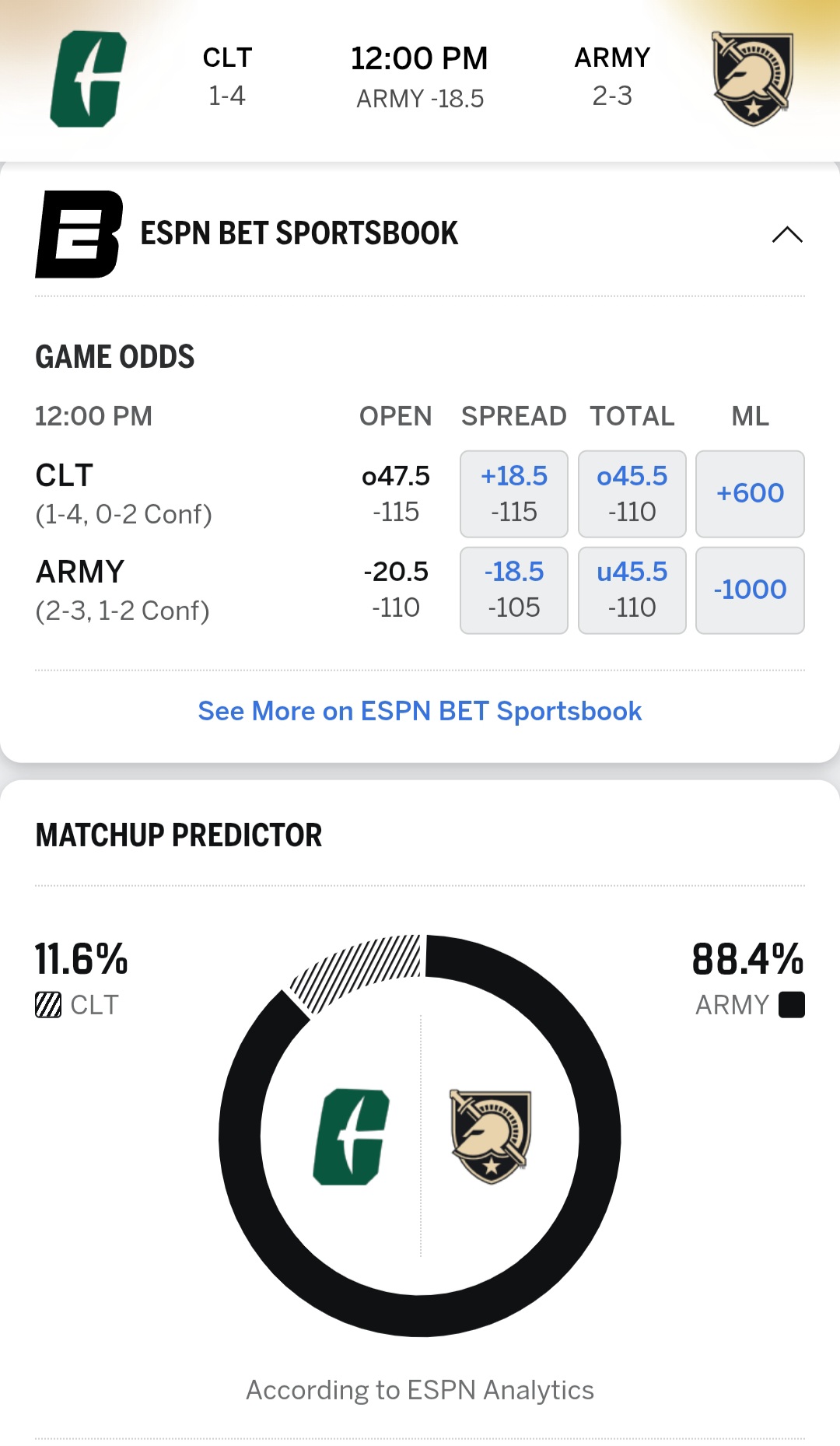Select Army -18.5 spread bet
The height and width of the screenshot is (1446, 840).
pos(514,590)
